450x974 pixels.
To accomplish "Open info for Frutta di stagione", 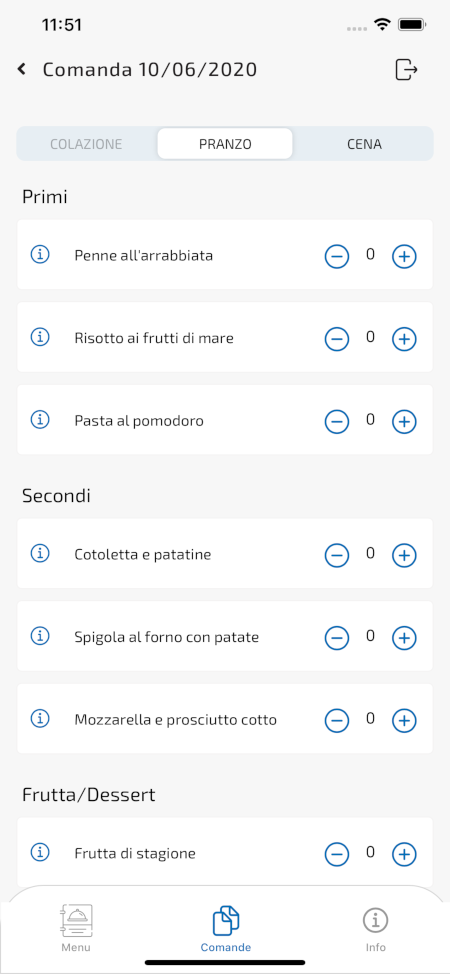I will [40, 852].
